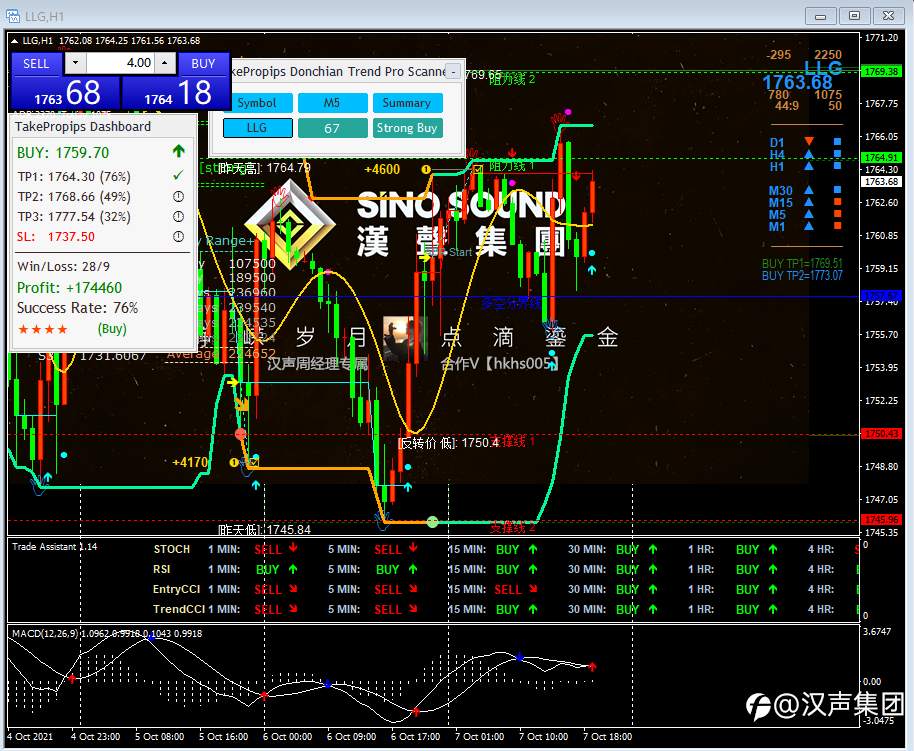Click the EntryCCI 15 MIN SELL arrow
Viewport: 914px width, 751px height.
pyautogui.click(x=533, y=589)
